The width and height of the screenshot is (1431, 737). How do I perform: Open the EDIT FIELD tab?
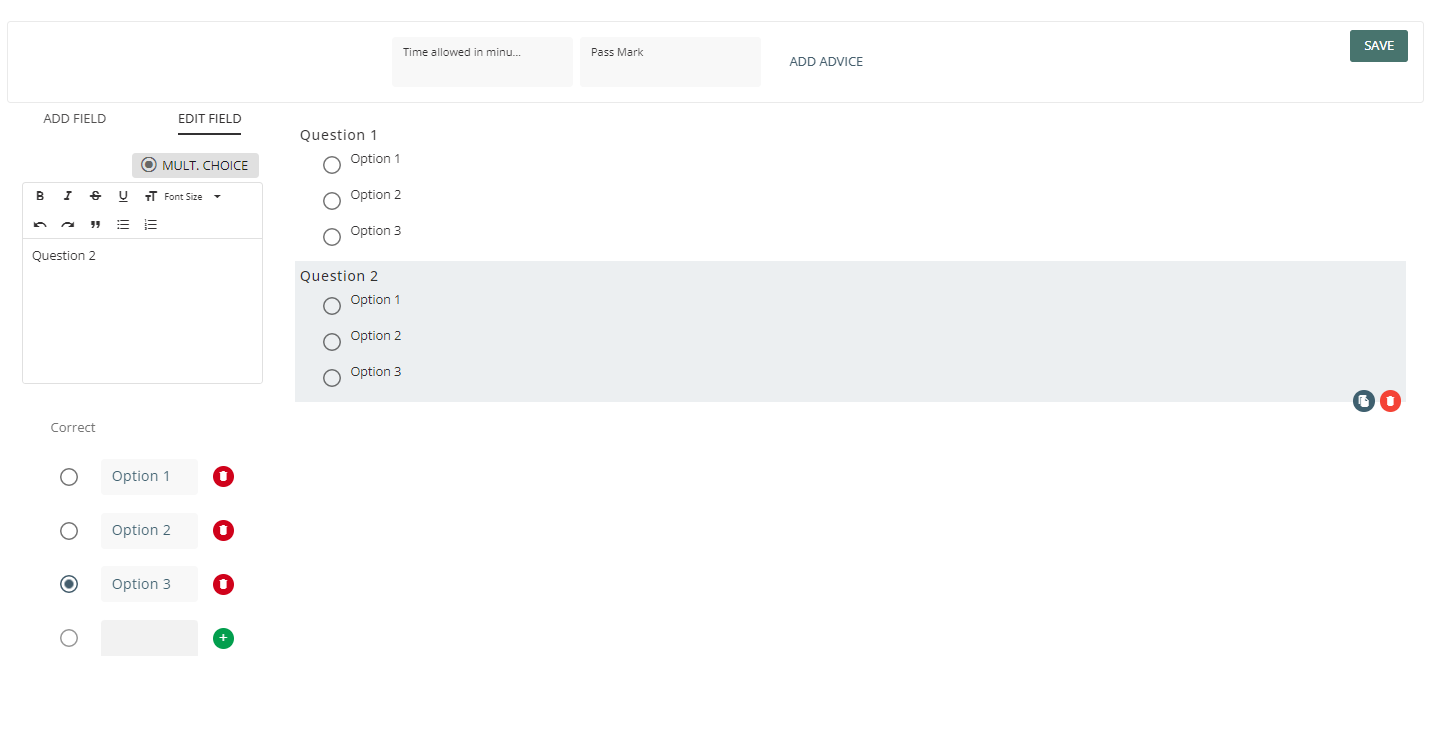[x=209, y=119]
